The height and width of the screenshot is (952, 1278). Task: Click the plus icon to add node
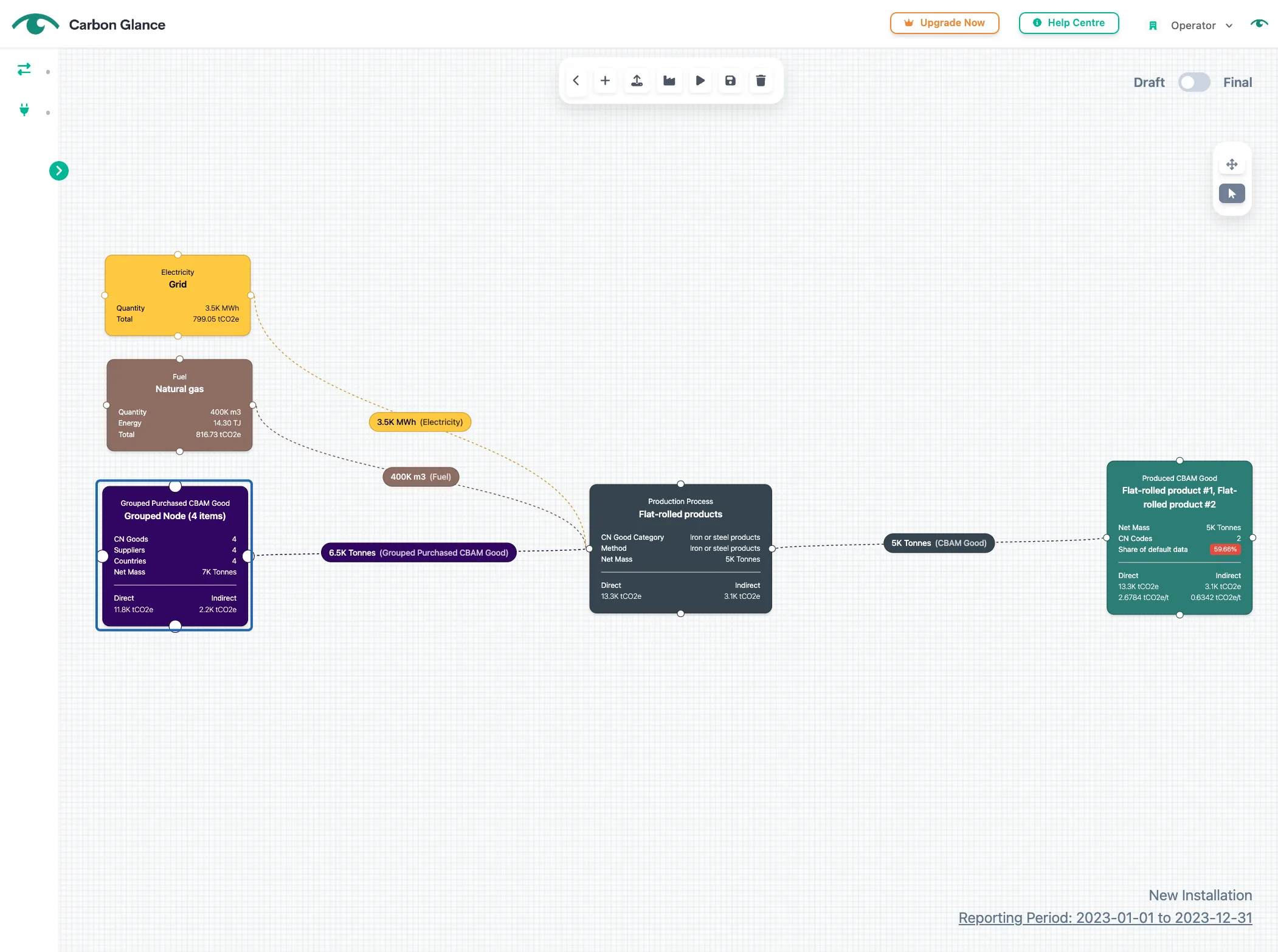click(x=605, y=81)
